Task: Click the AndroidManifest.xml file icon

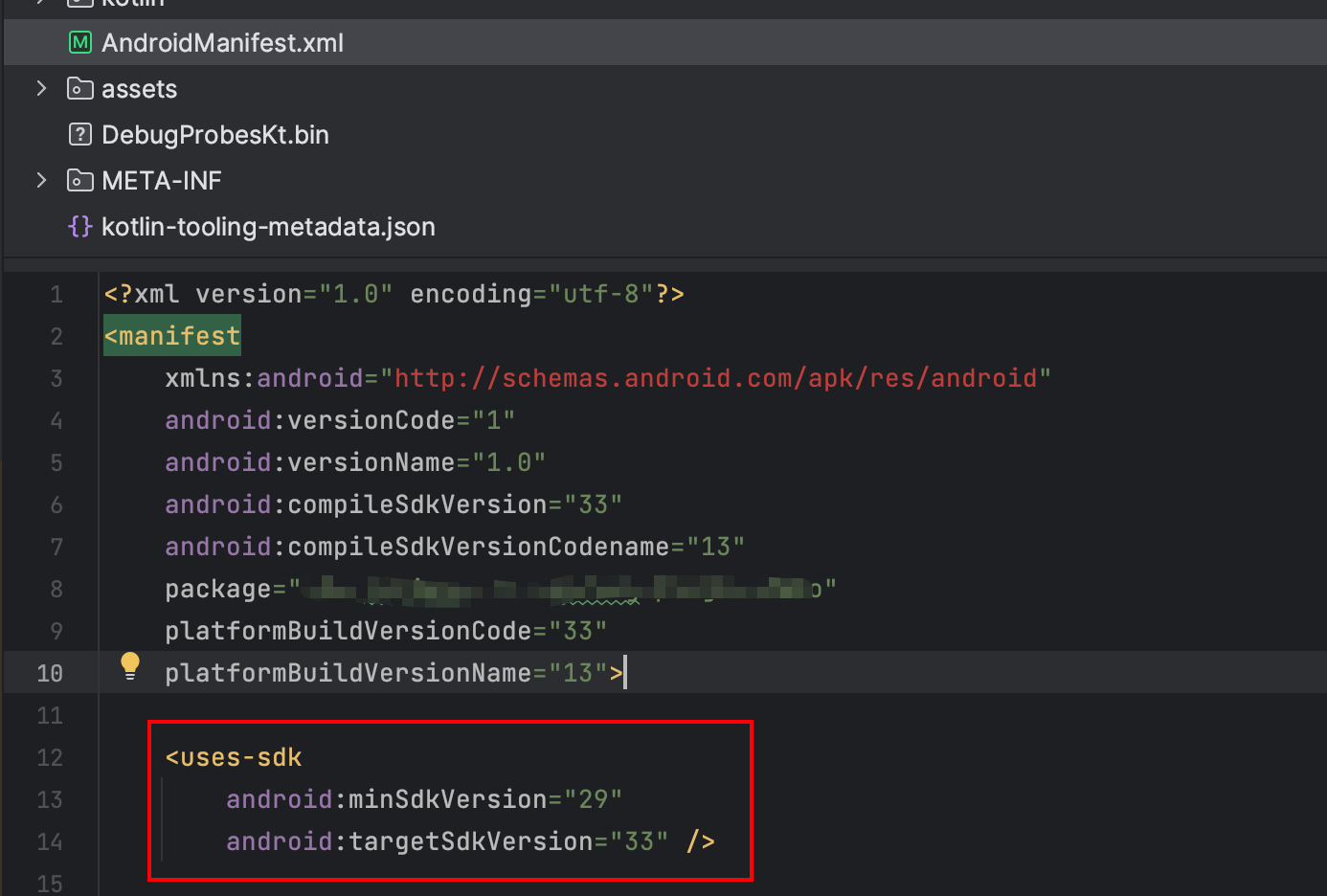Action: point(80,42)
